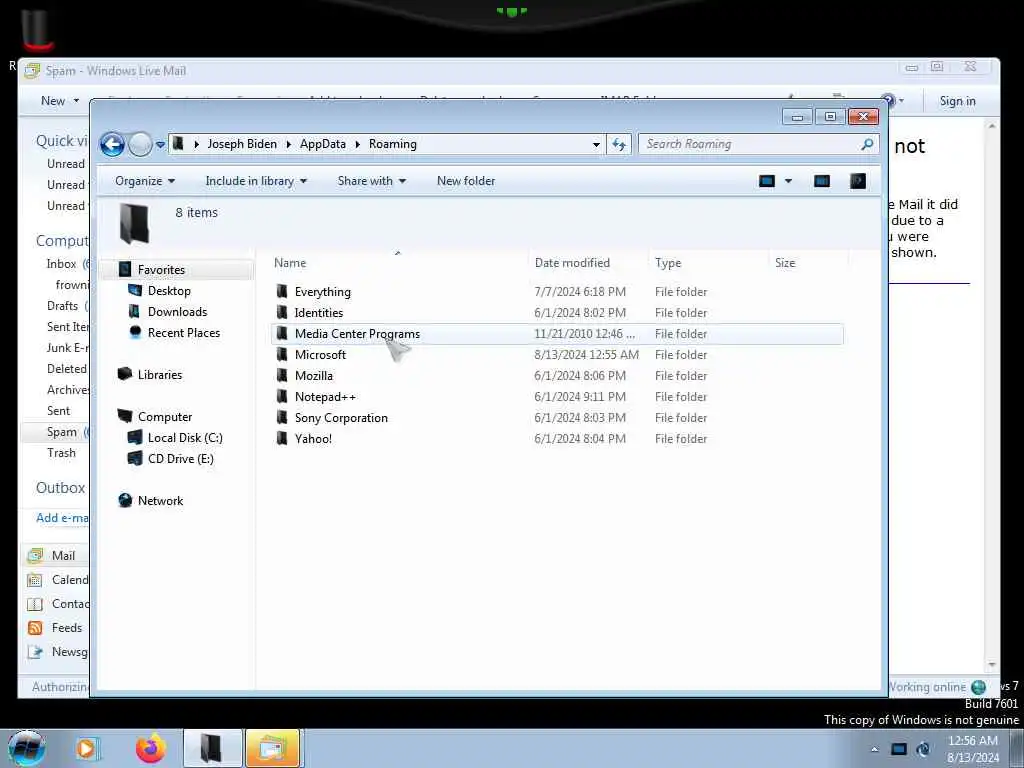The image size is (1024, 768).
Task: Open the Feeds section icon in Live Mail
Action: point(35,628)
